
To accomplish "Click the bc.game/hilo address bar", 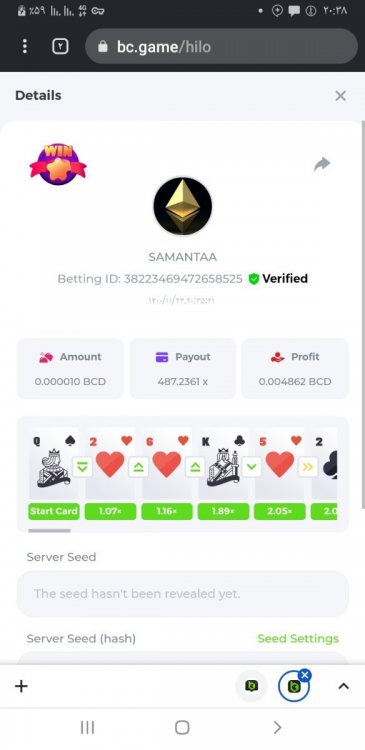I will point(221,46).
